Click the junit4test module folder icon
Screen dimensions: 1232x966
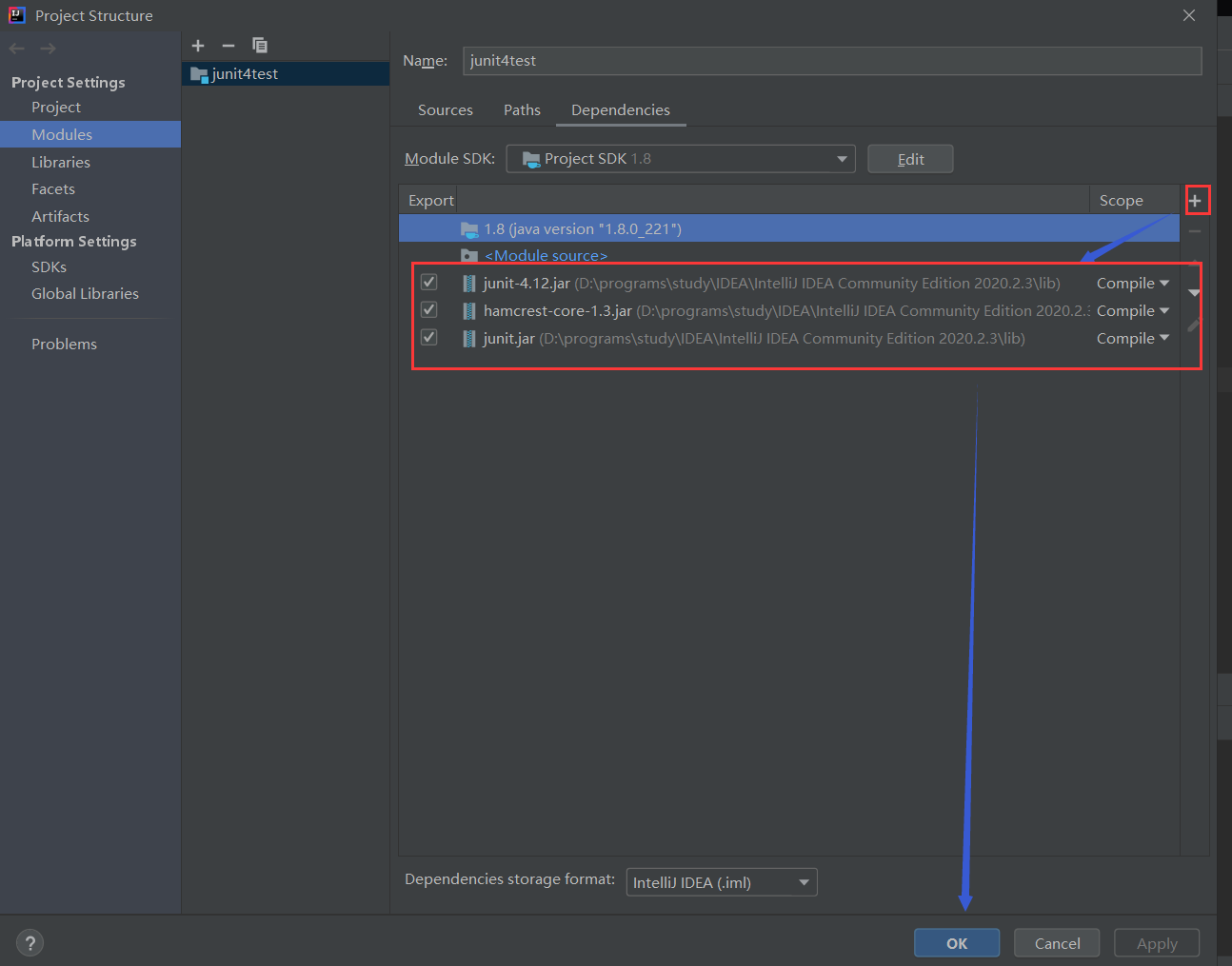point(199,74)
